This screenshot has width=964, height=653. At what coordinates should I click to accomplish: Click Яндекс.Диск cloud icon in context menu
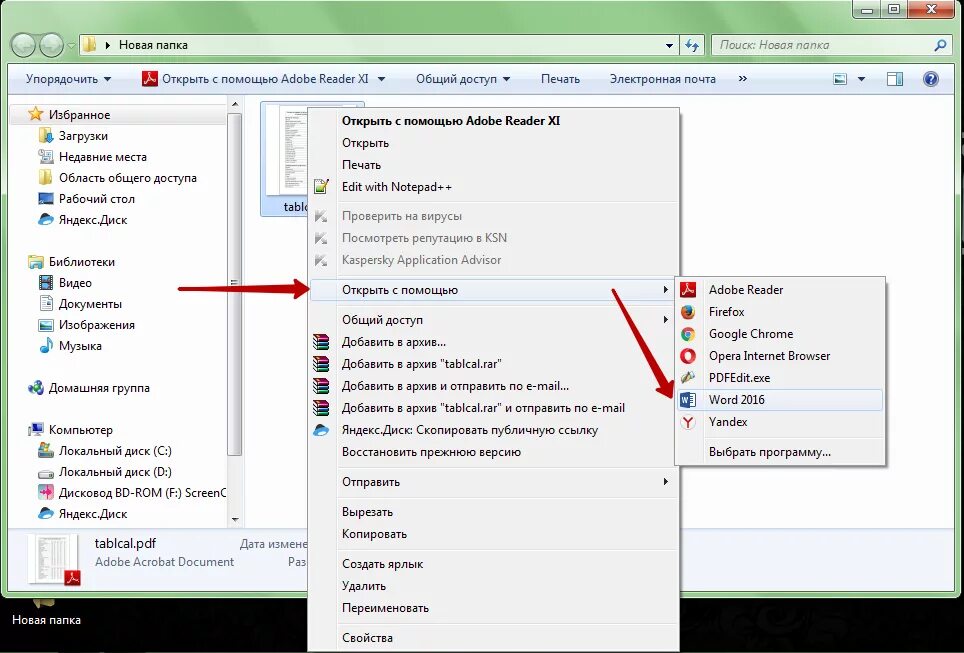coord(321,430)
